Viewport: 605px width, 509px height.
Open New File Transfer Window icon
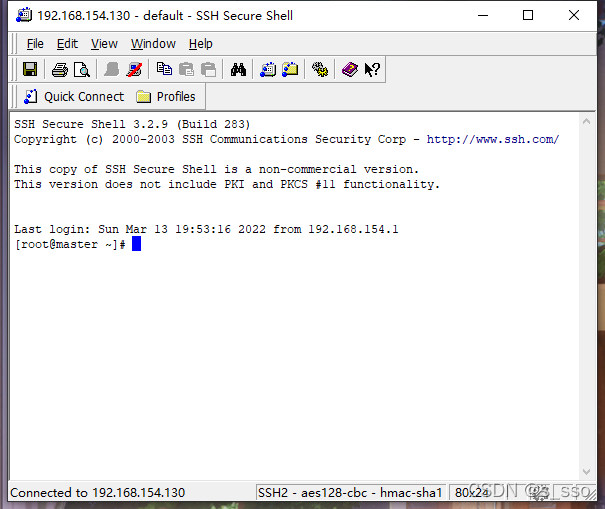click(x=290, y=69)
